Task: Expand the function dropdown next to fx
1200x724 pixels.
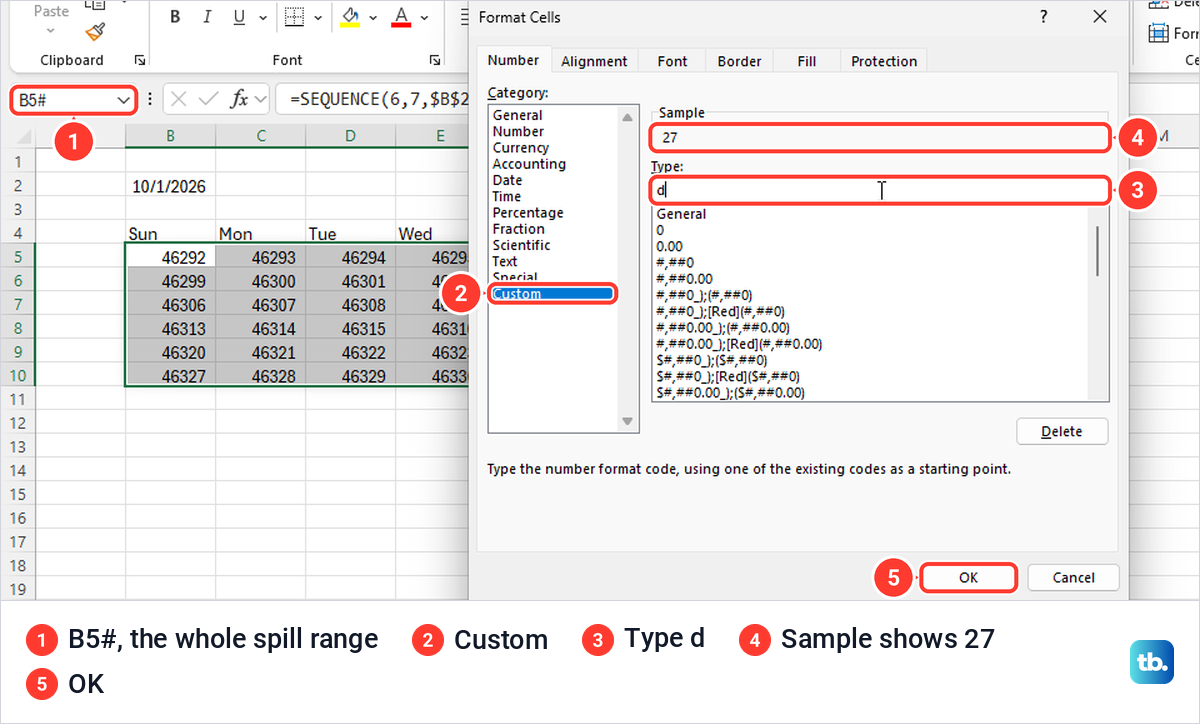Action: (261, 99)
